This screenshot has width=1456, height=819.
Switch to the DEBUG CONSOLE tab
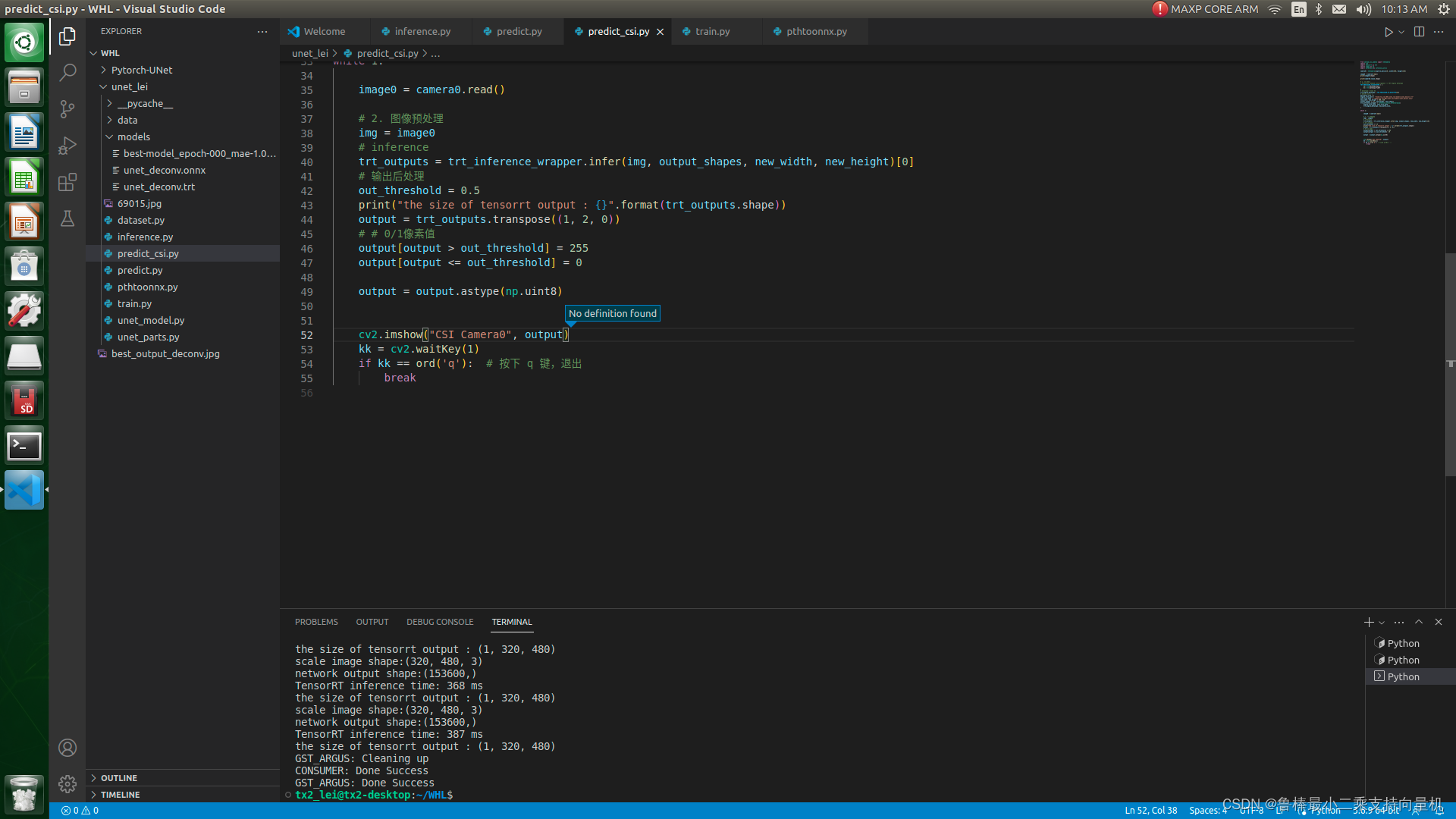pyautogui.click(x=440, y=621)
